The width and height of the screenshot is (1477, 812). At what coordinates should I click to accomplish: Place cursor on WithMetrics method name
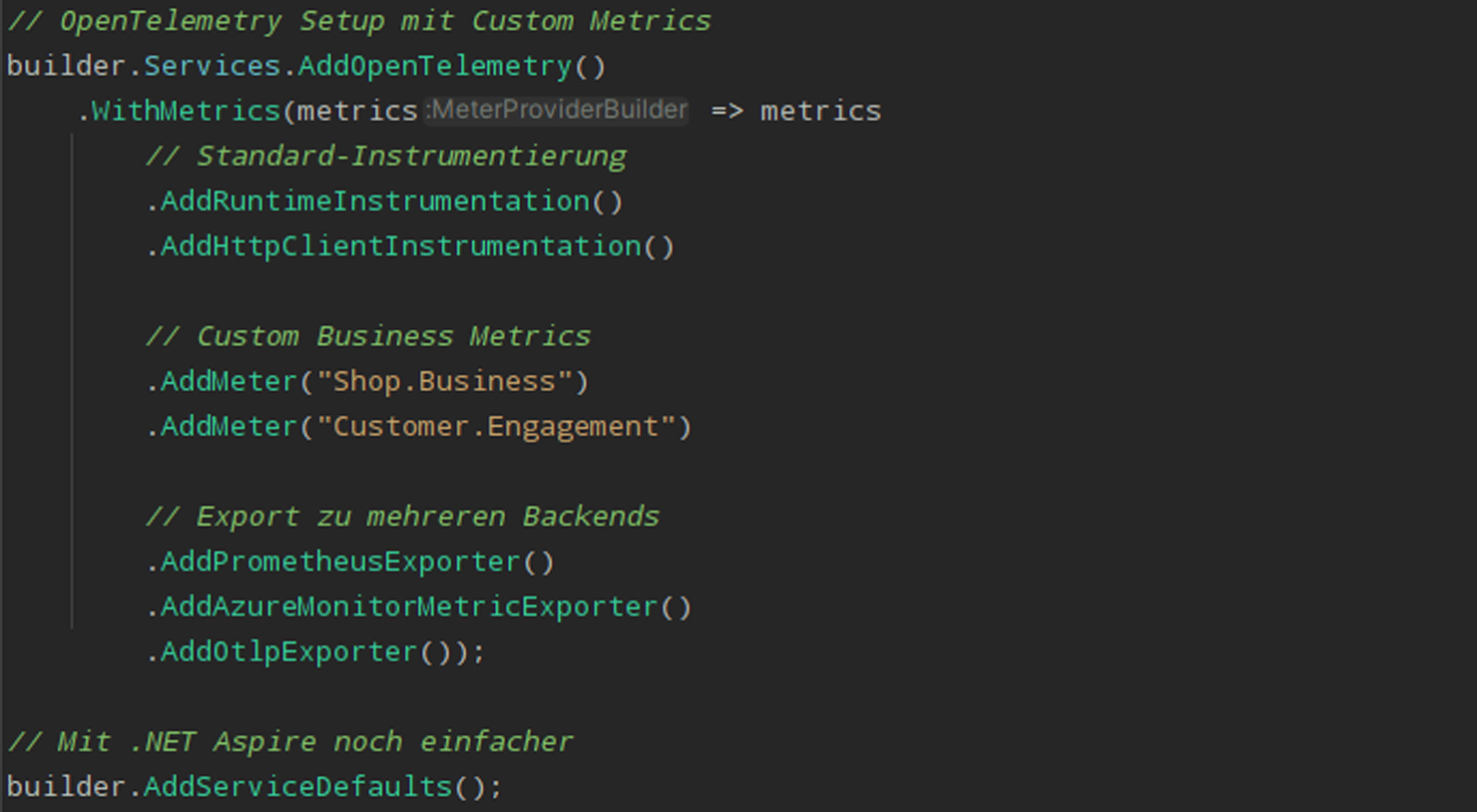click(186, 111)
